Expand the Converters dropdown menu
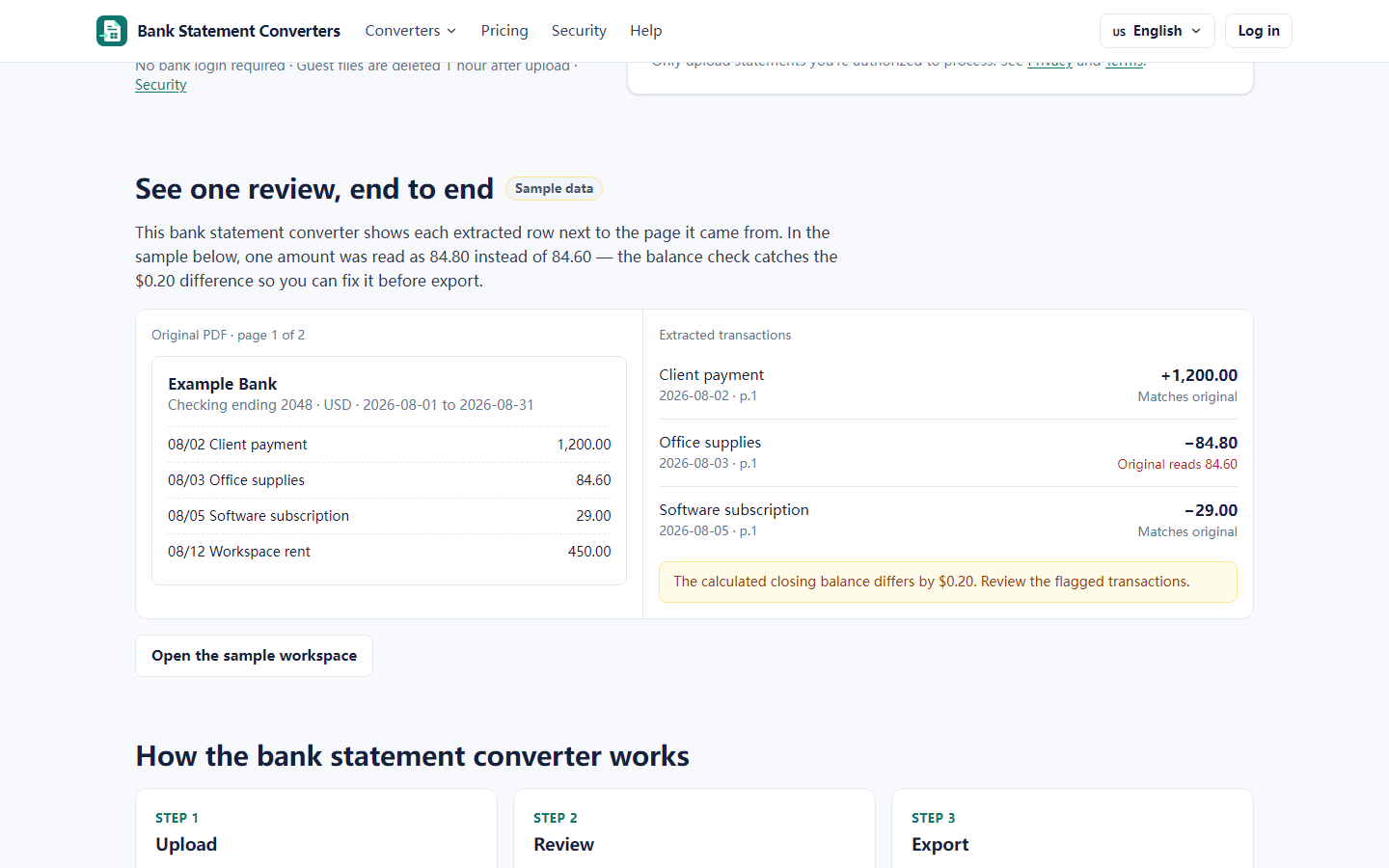1389x868 pixels. 411,31
